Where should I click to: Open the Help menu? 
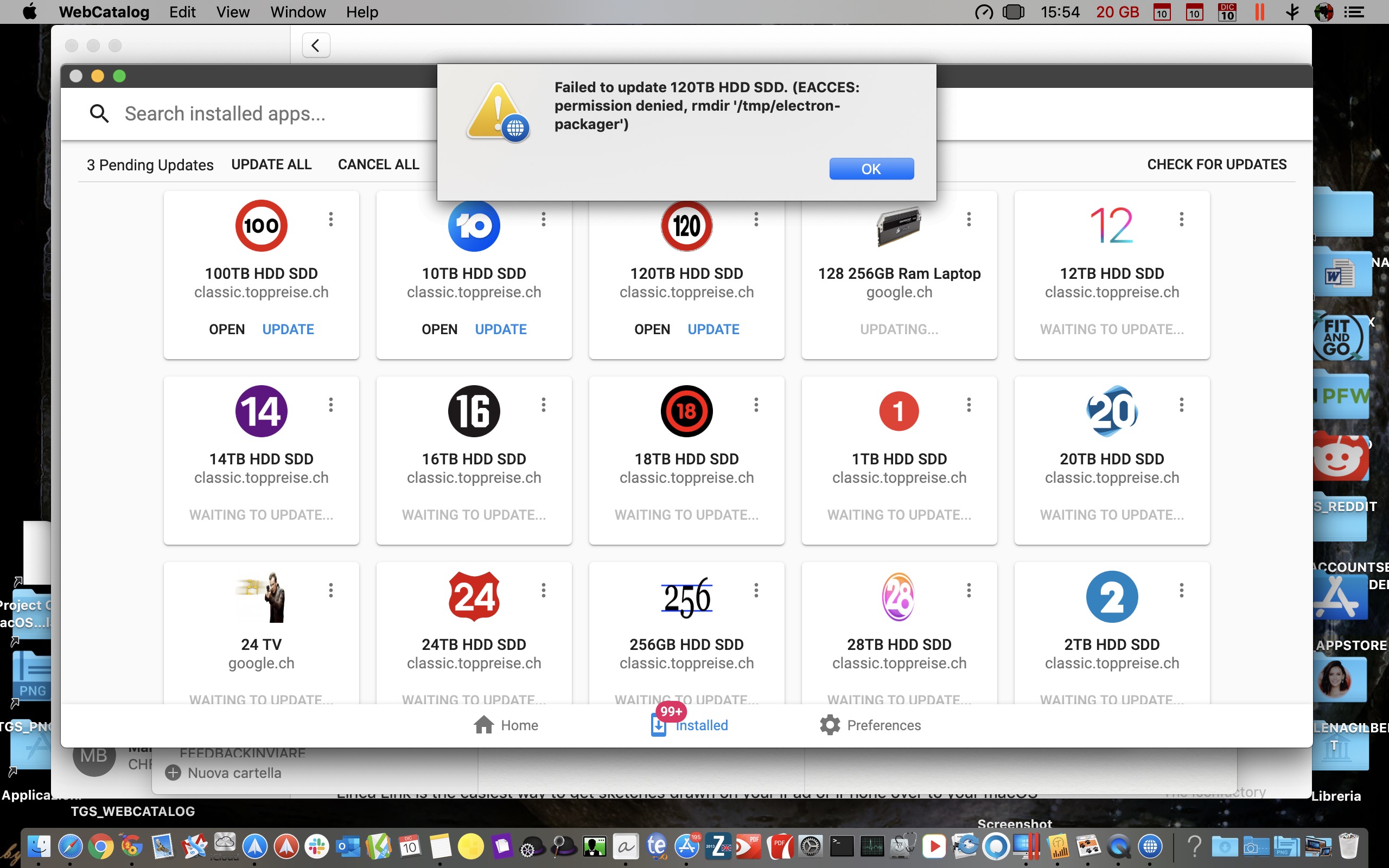[361, 12]
